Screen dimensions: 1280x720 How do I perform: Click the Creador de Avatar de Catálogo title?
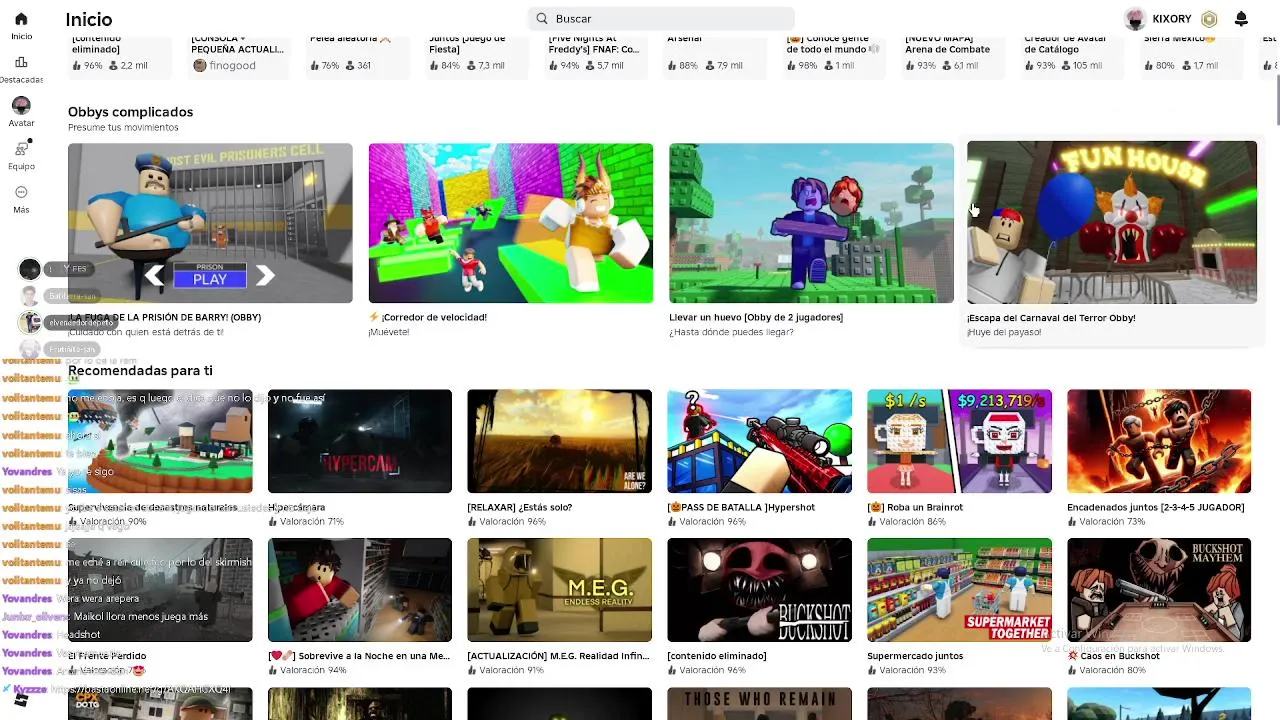(1065, 44)
